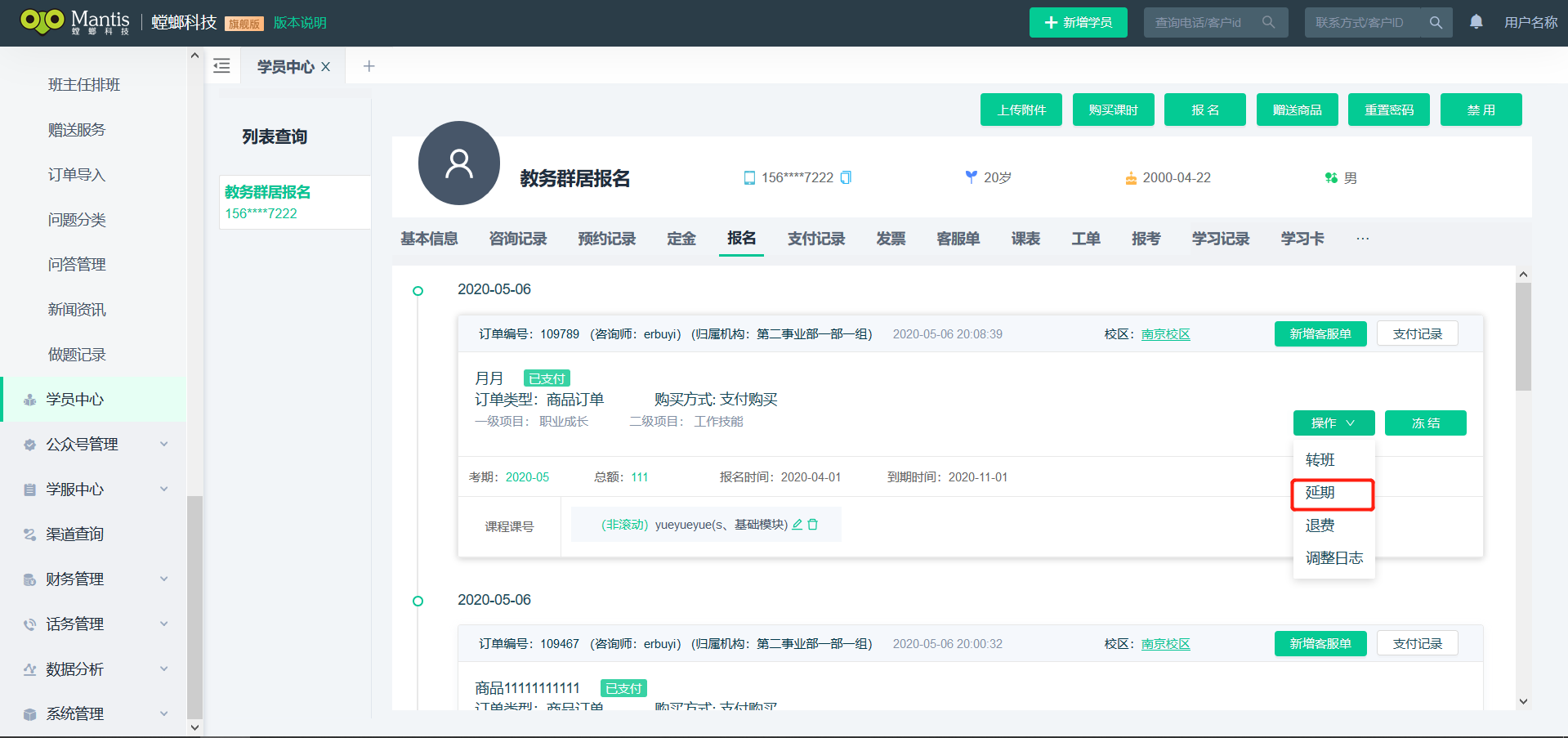
Task: Open 南京校区 link in order 109789
Action: [1166, 334]
